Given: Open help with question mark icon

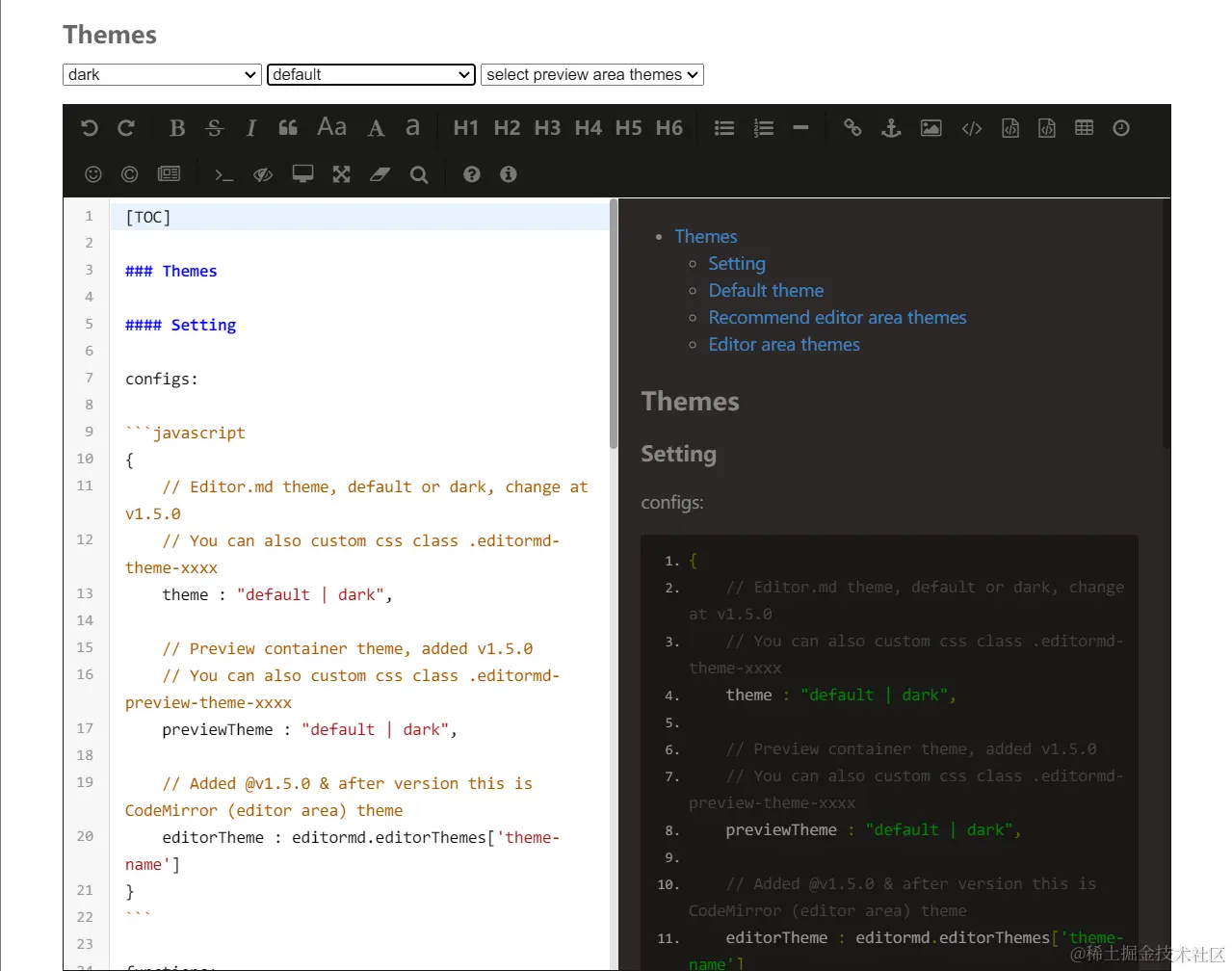Looking at the screenshot, I should (471, 174).
